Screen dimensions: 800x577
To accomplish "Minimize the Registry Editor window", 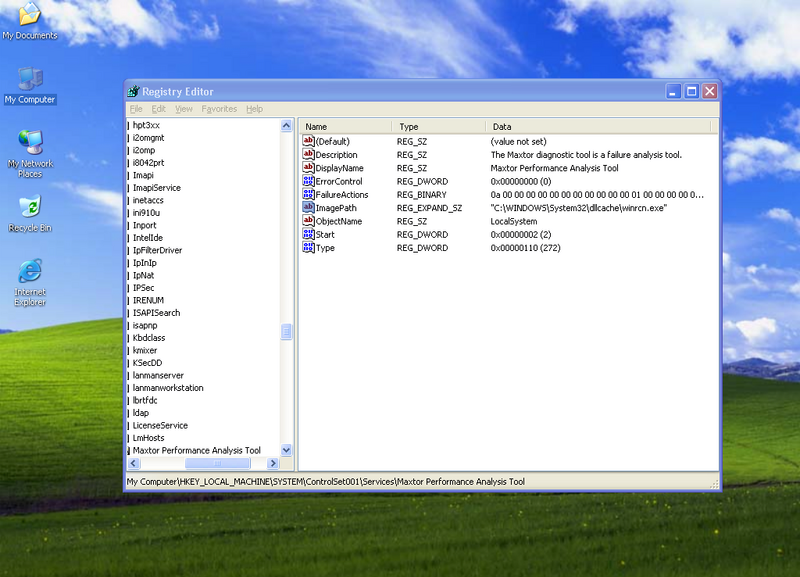I will [673, 91].
